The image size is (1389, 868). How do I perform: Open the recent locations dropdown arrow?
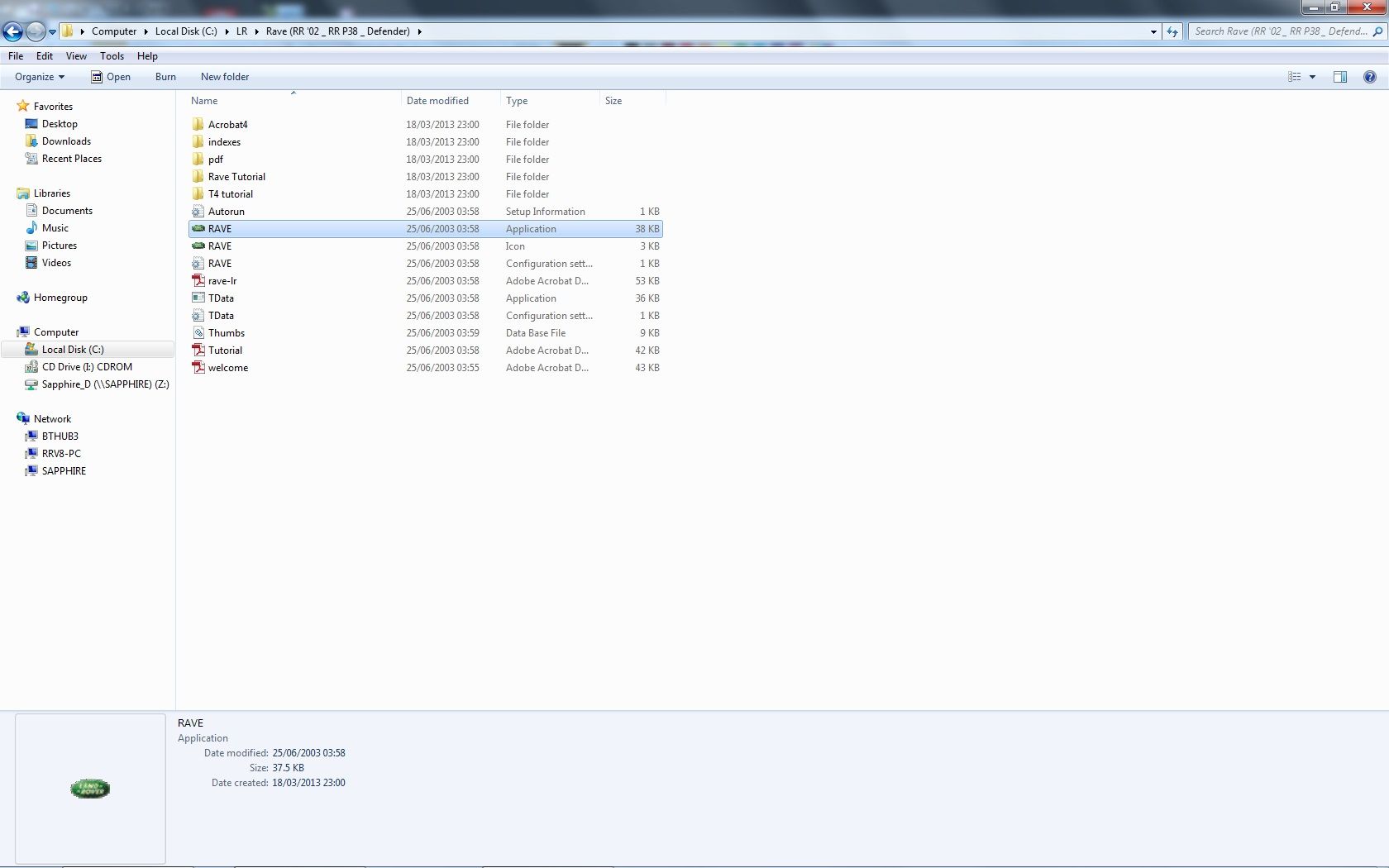(53, 31)
